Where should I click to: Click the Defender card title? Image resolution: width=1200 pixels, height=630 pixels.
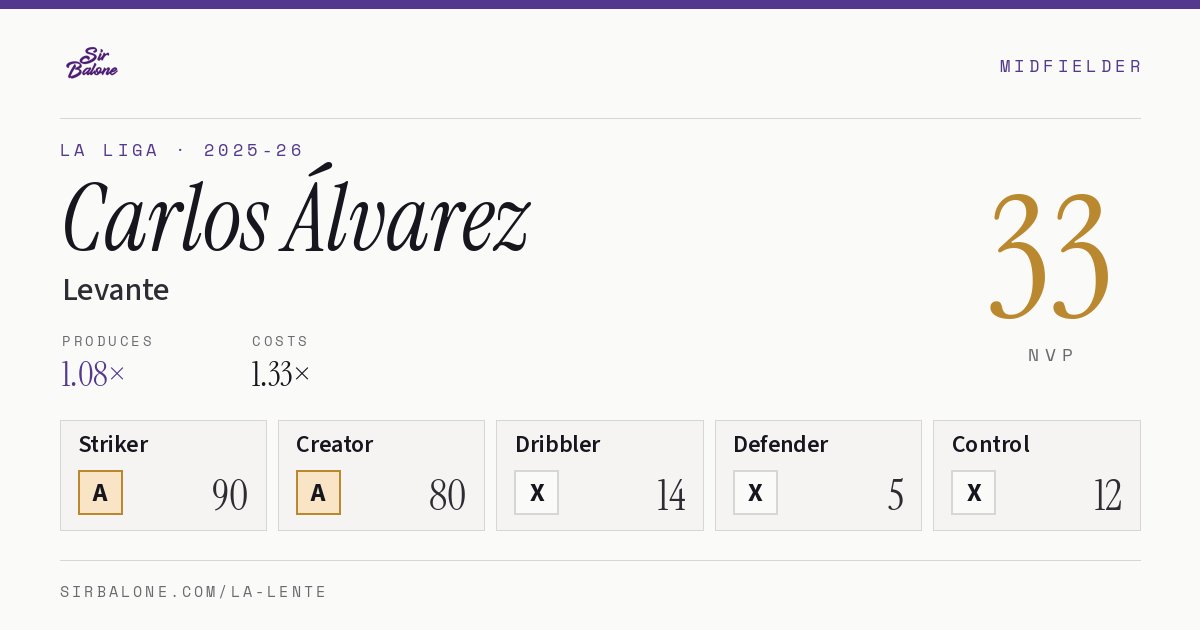pos(780,444)
